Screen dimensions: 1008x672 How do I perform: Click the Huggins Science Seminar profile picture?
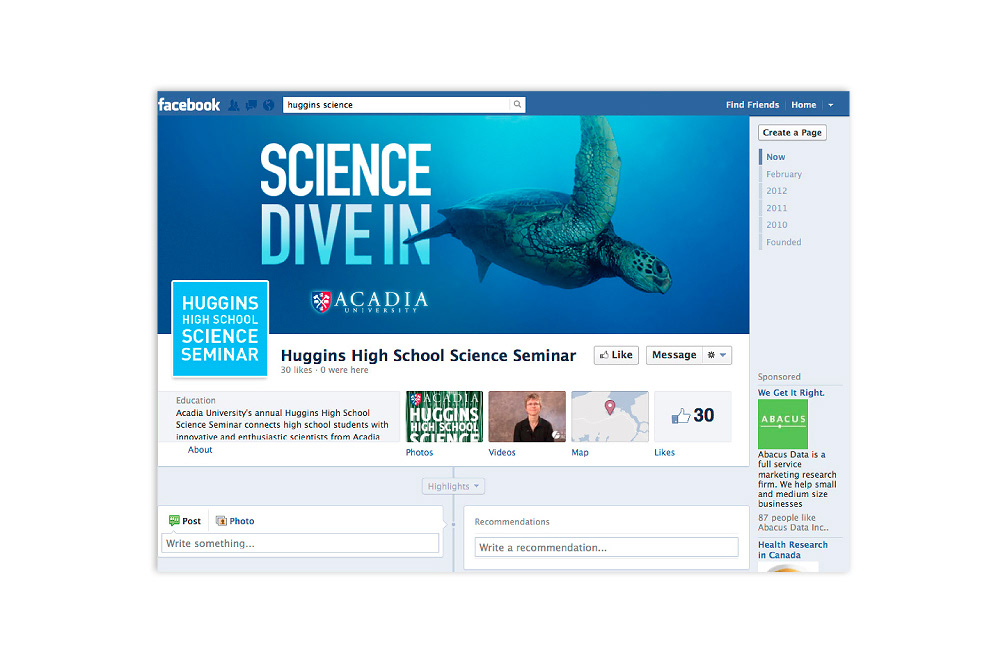pos(220,329)
